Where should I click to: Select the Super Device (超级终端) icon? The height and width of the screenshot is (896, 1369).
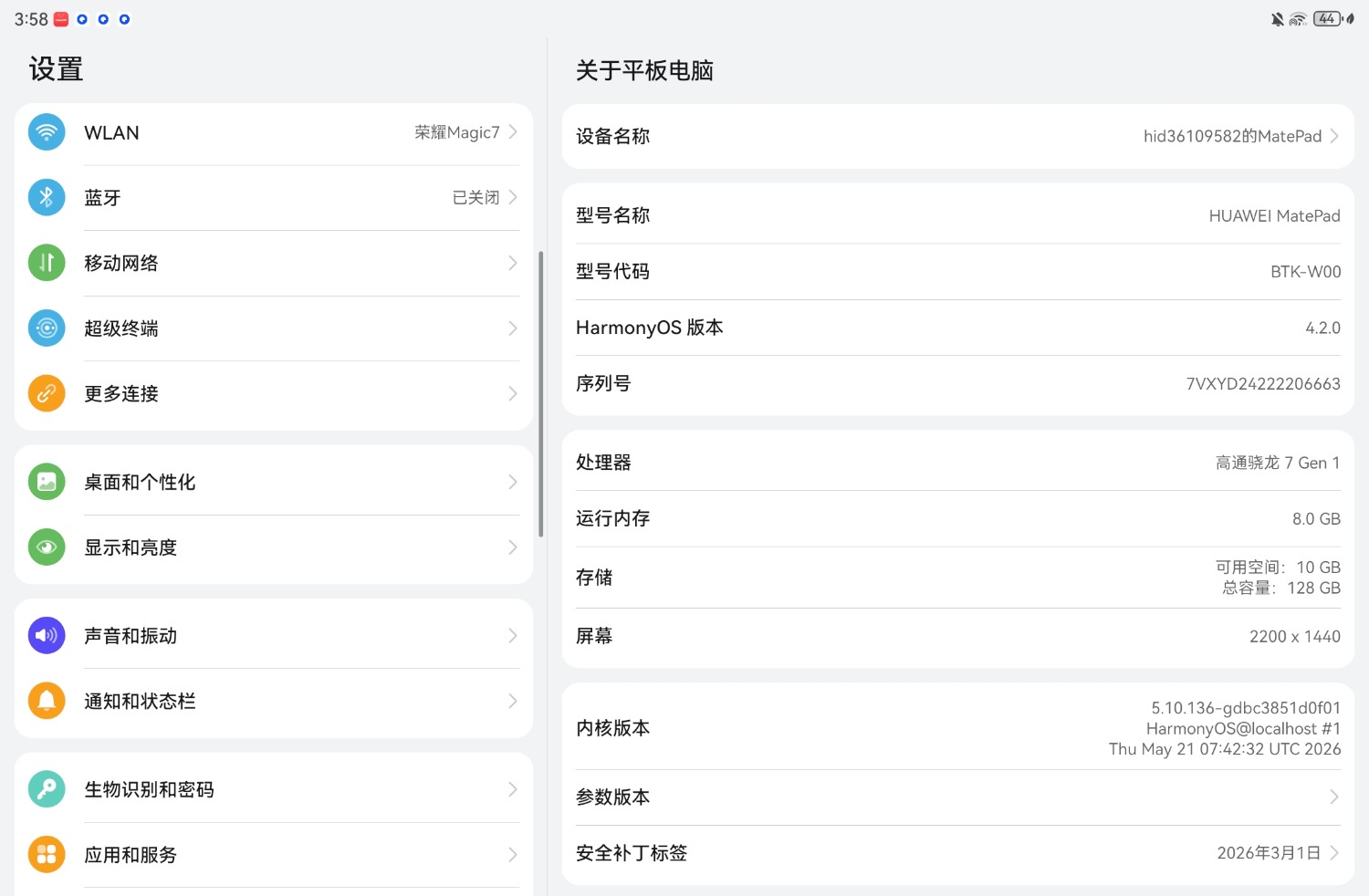click(47, 328)
